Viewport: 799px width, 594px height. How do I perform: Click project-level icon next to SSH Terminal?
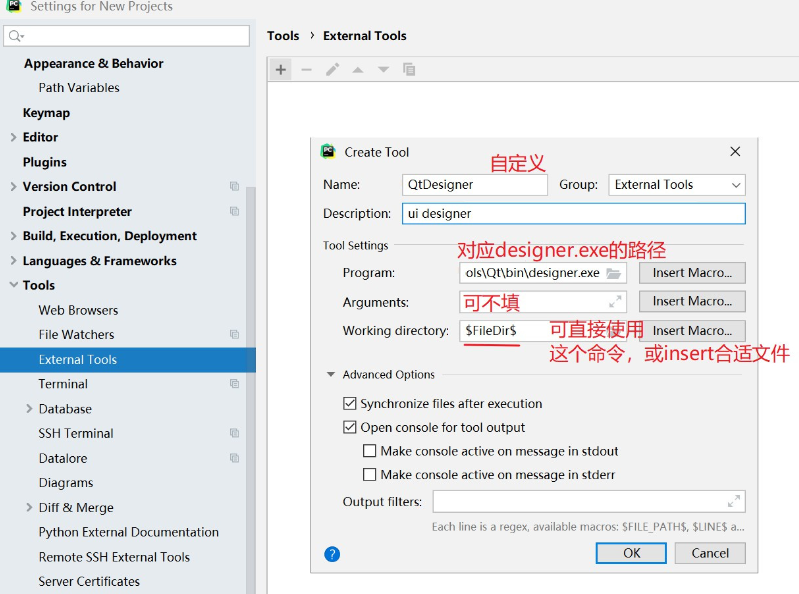tap(234, 433)
